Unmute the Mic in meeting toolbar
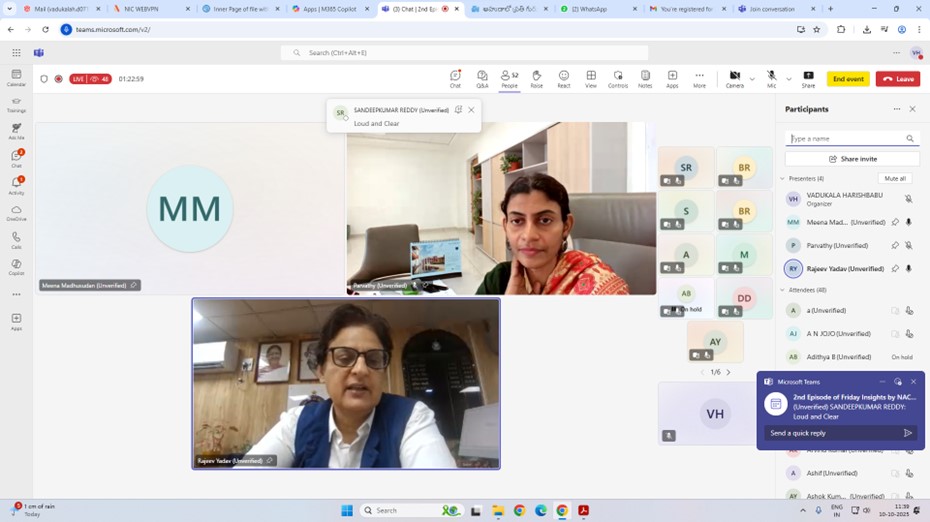Image resolution: width=930 pixels, height=522 pixels. pyautogui.click(x=771, y=78)
